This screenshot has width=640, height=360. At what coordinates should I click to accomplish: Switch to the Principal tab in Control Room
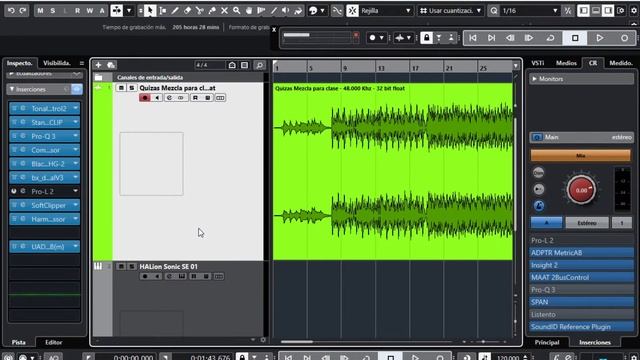[x=547, y=342]
